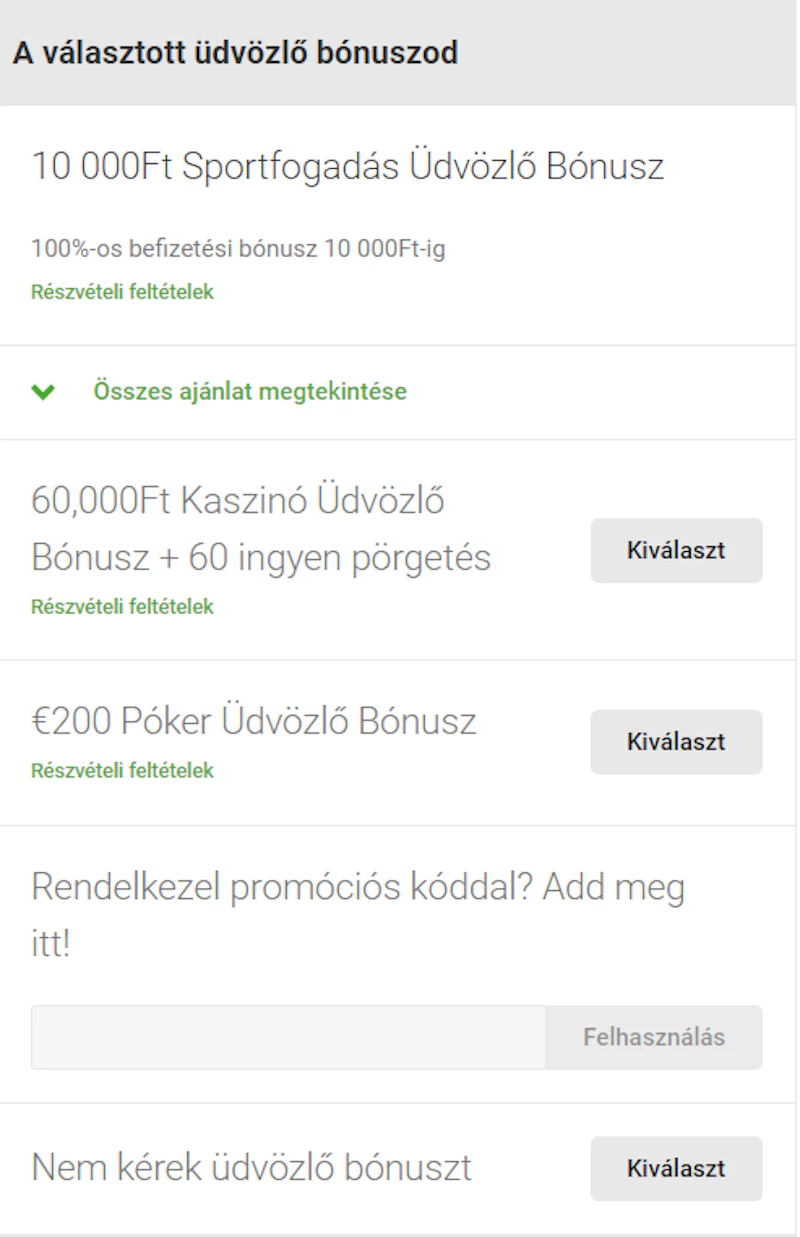Open sports bonus 'Részvételi feltételek' terms link
Image resolution: width=800 pixels, height=1237 pixels.
coord(122,292)
